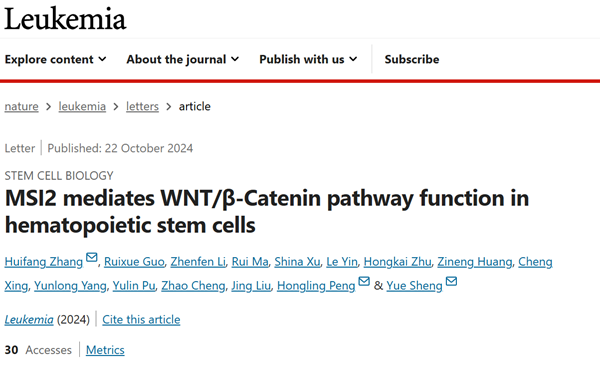Open the Cite this article link
The height and width of the screenshot is (367, 600).
point(141,320)
